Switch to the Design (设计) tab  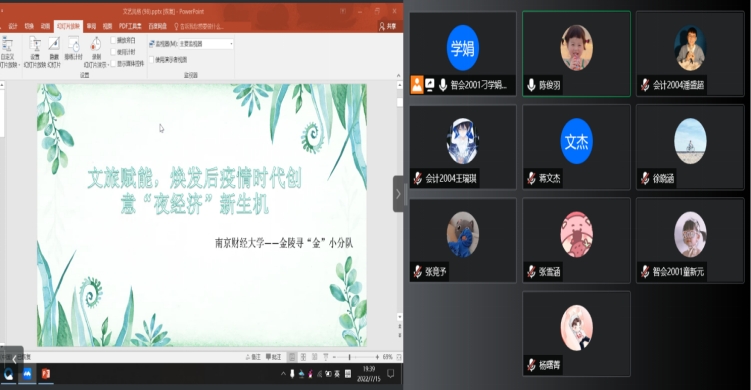pyautogui.click(x=13, y=26)
